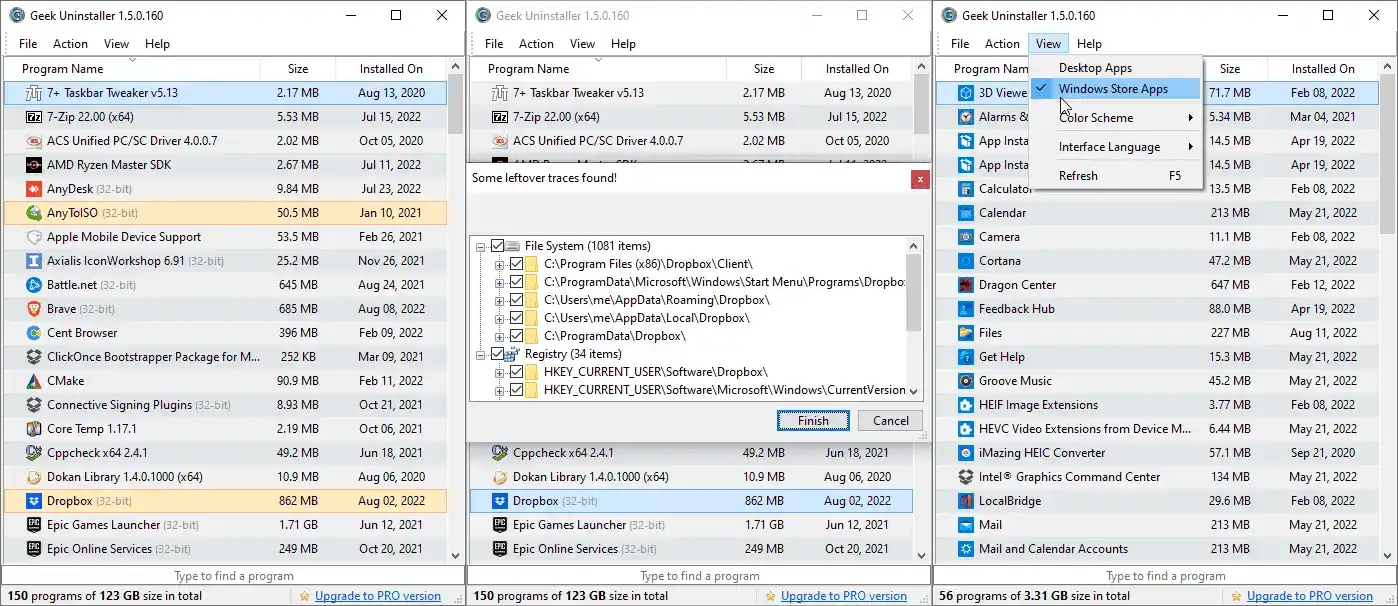Click the AnyDesk program icon
This screenshot has height=606, width=1398.
pyautogui.click(x=32, y=189)
